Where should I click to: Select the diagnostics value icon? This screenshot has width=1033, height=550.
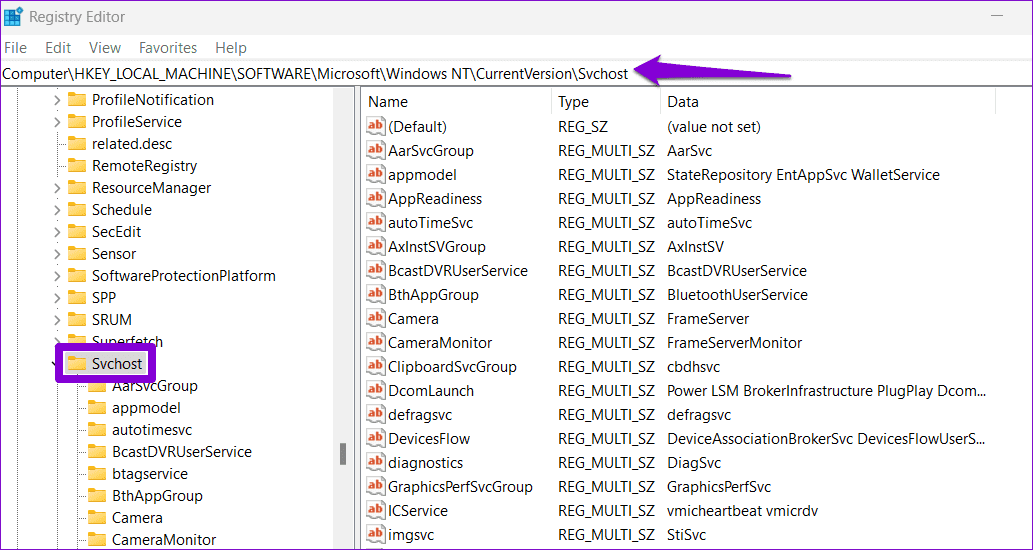coord(376,463)
